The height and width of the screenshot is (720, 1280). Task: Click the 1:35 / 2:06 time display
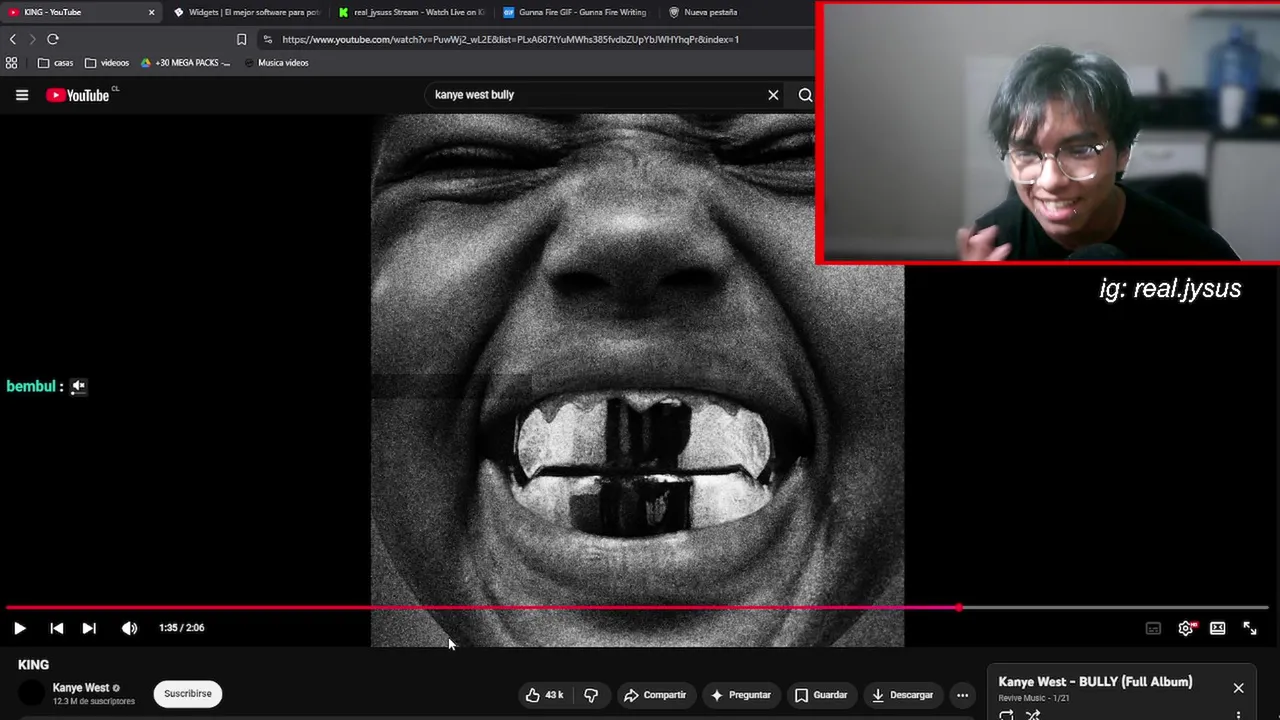[x=181, y=628]
